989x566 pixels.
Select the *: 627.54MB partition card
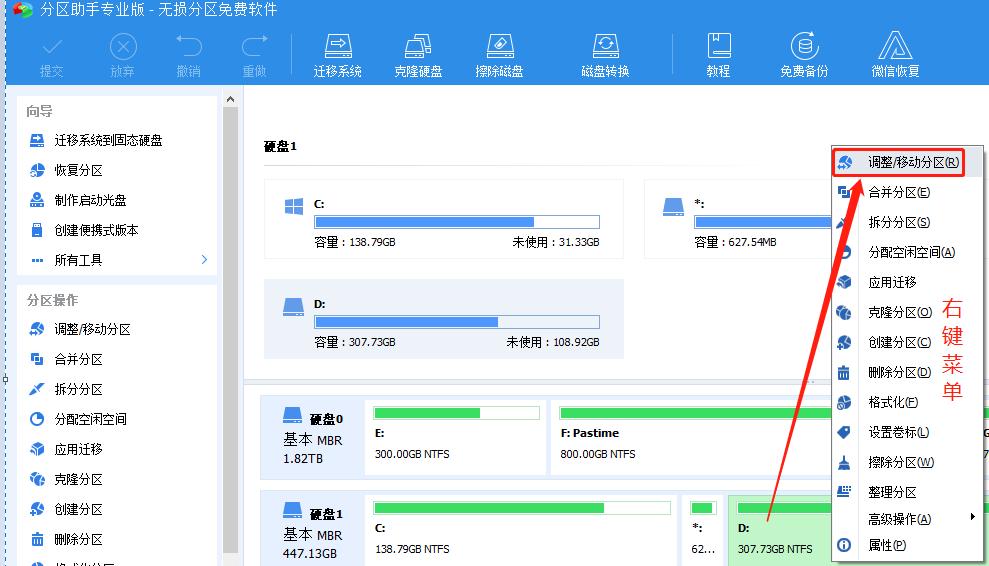(738, 219)
